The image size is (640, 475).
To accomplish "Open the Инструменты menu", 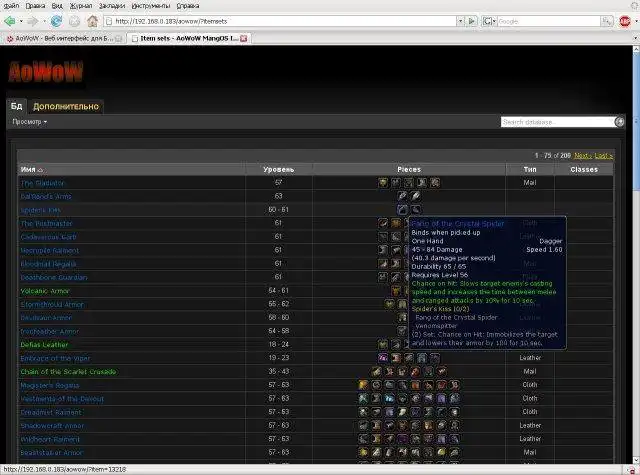I will [x=151, y=6].
